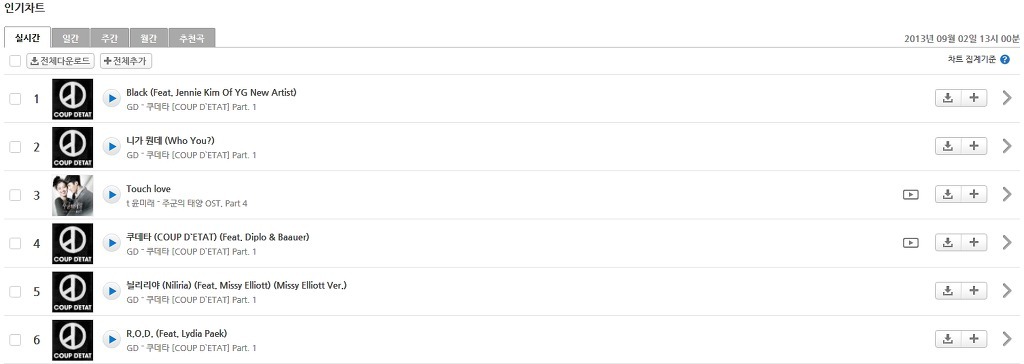Play the song Black by GD

[111, 99]
